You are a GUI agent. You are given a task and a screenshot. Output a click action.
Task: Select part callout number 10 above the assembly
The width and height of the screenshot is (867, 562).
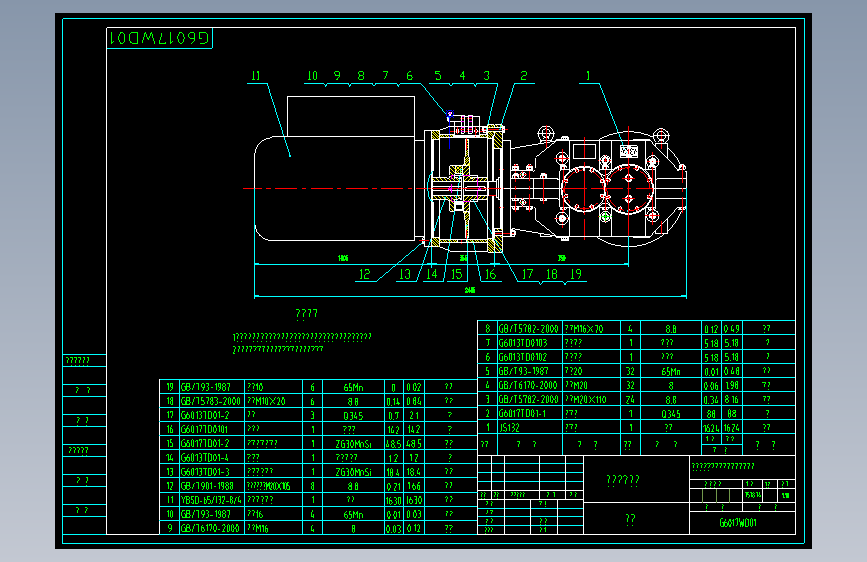point(312,76)
